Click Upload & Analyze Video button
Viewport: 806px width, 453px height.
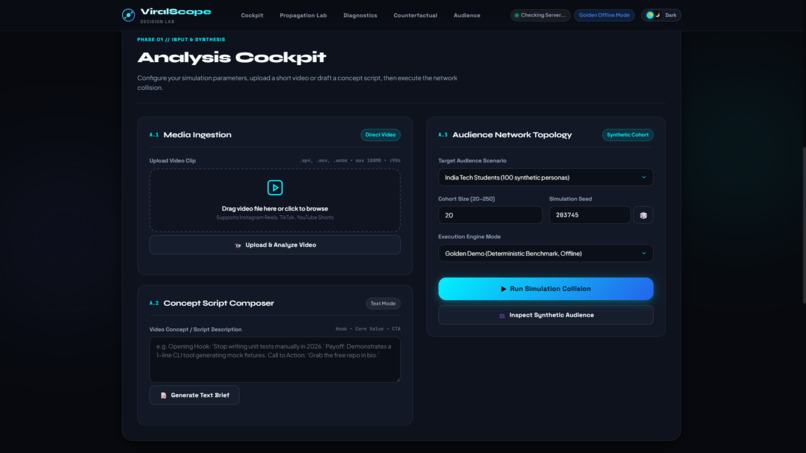coord(275,245)
